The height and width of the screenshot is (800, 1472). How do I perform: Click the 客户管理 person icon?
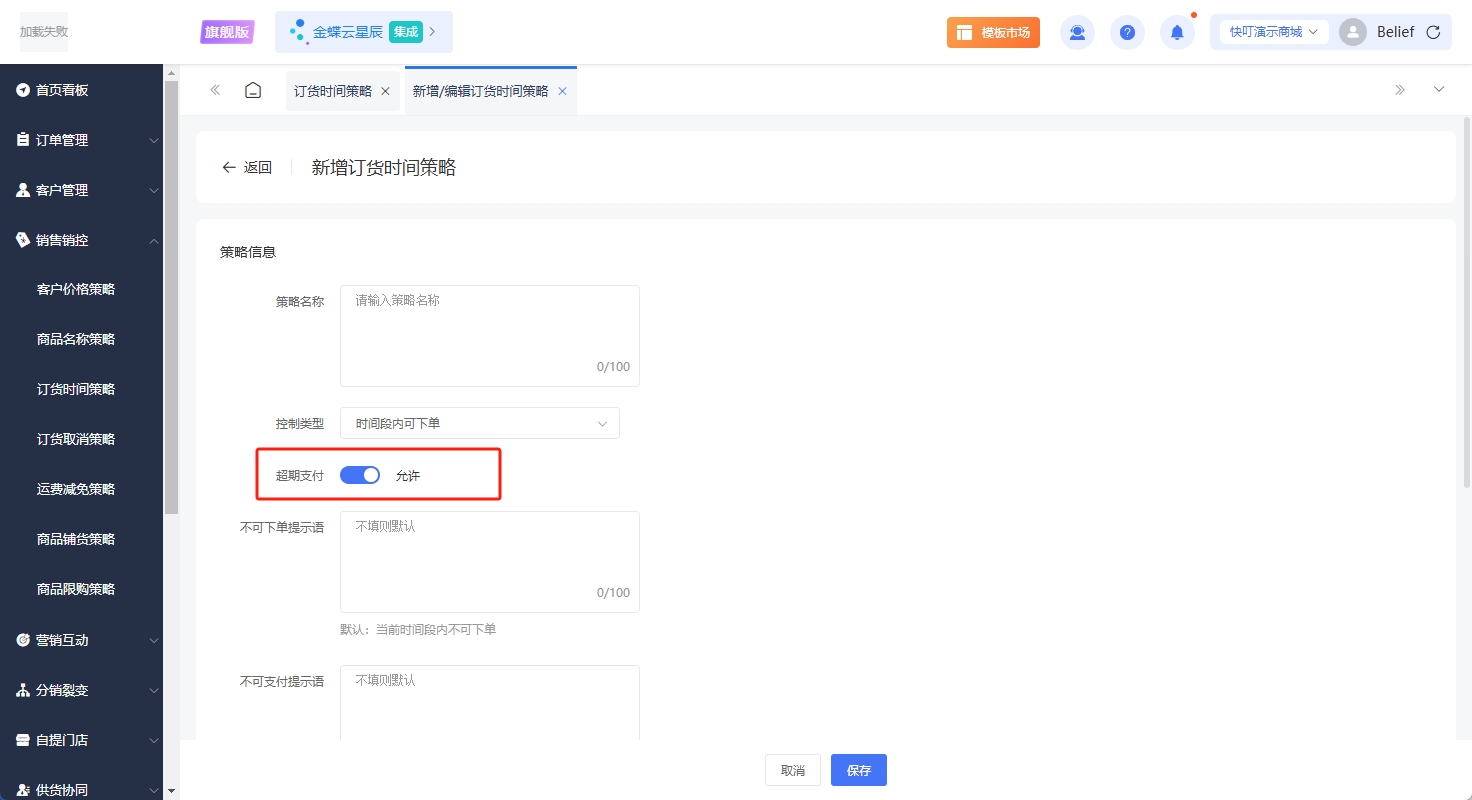pos(23,190)
